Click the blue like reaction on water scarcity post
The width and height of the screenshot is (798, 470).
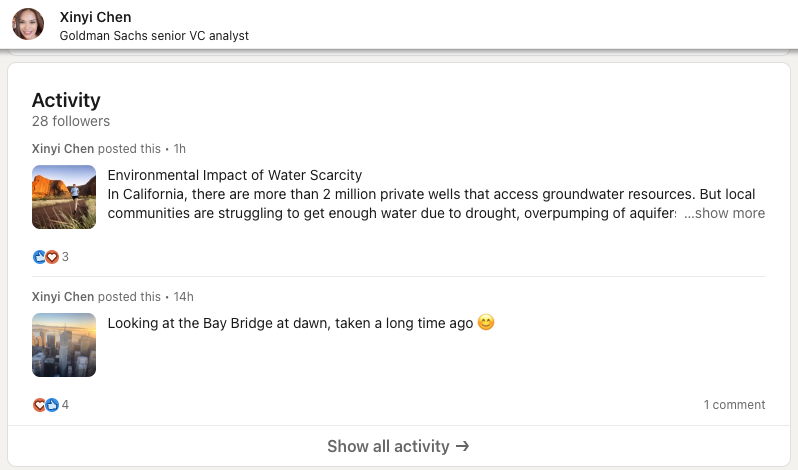[39, 257]
